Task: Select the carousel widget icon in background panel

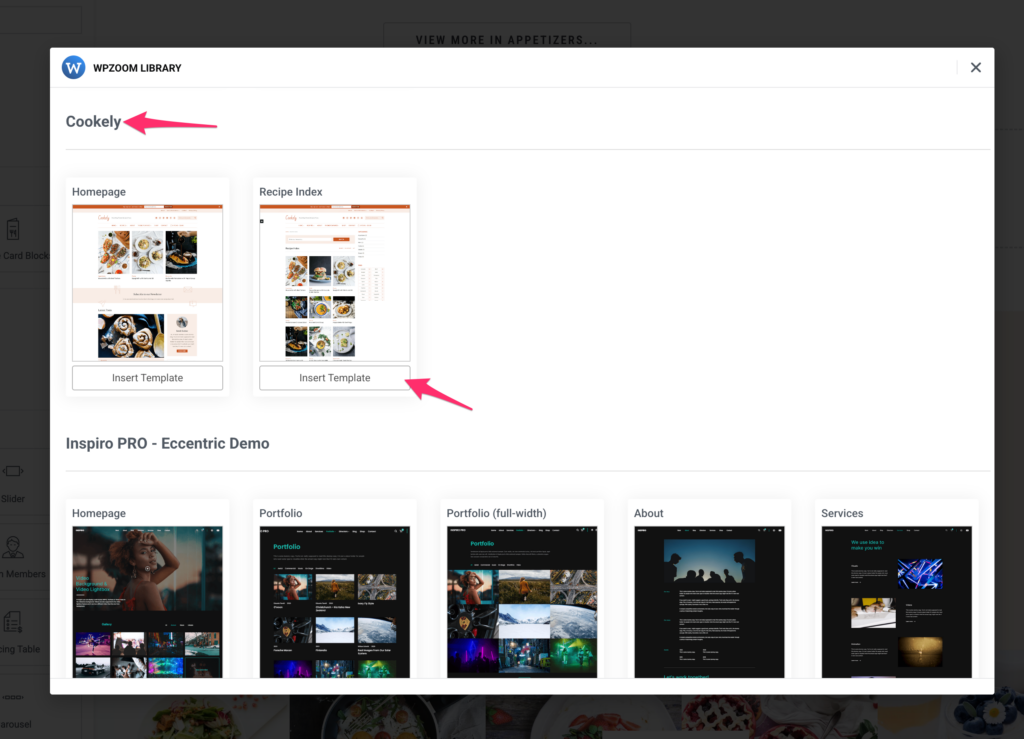Action: click(x=13, y=697)
